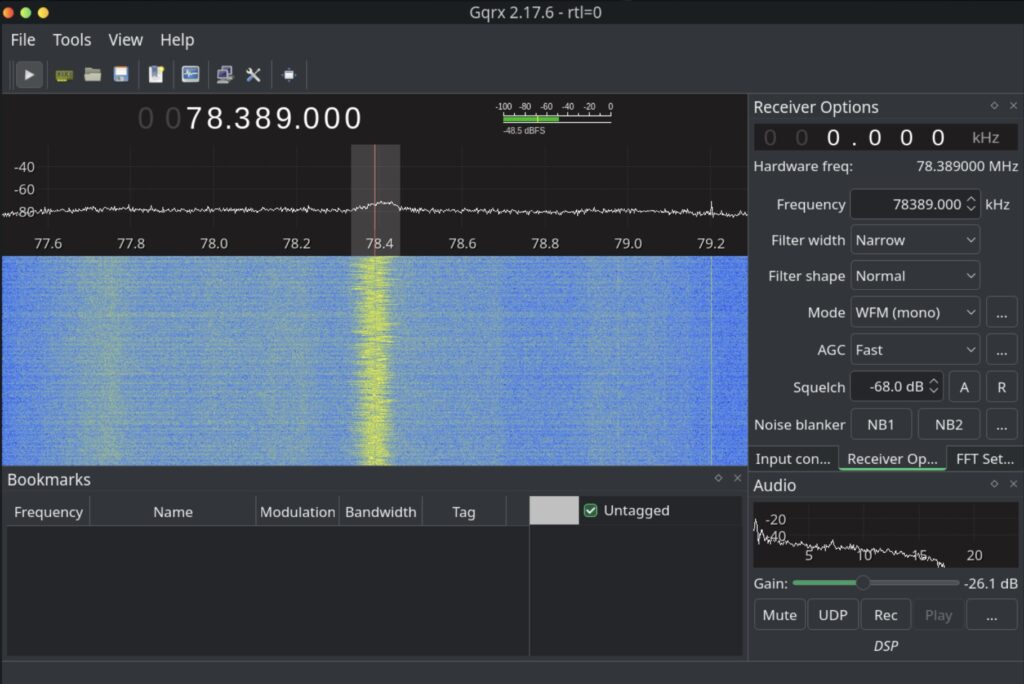The width and height of the screenshot is (1024, 684).
Task: Click the Hardware freq 78.389000 MHz value
Action: [967, 167]
